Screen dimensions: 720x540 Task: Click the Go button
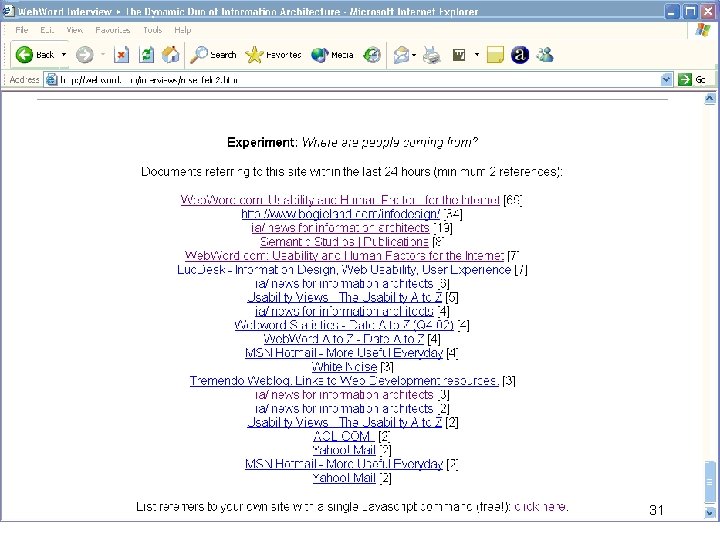[x=692, y=80]
